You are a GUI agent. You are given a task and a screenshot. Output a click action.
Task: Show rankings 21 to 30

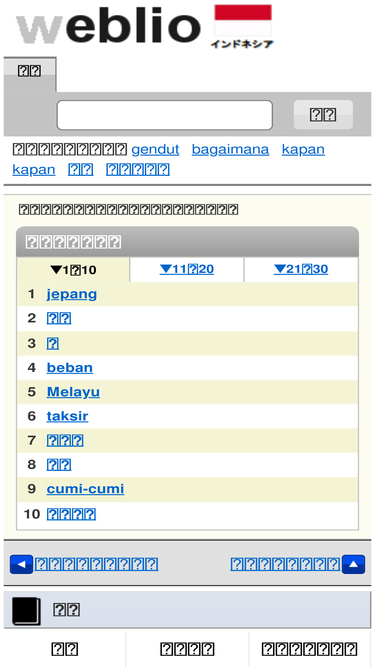tap(301, 269)
